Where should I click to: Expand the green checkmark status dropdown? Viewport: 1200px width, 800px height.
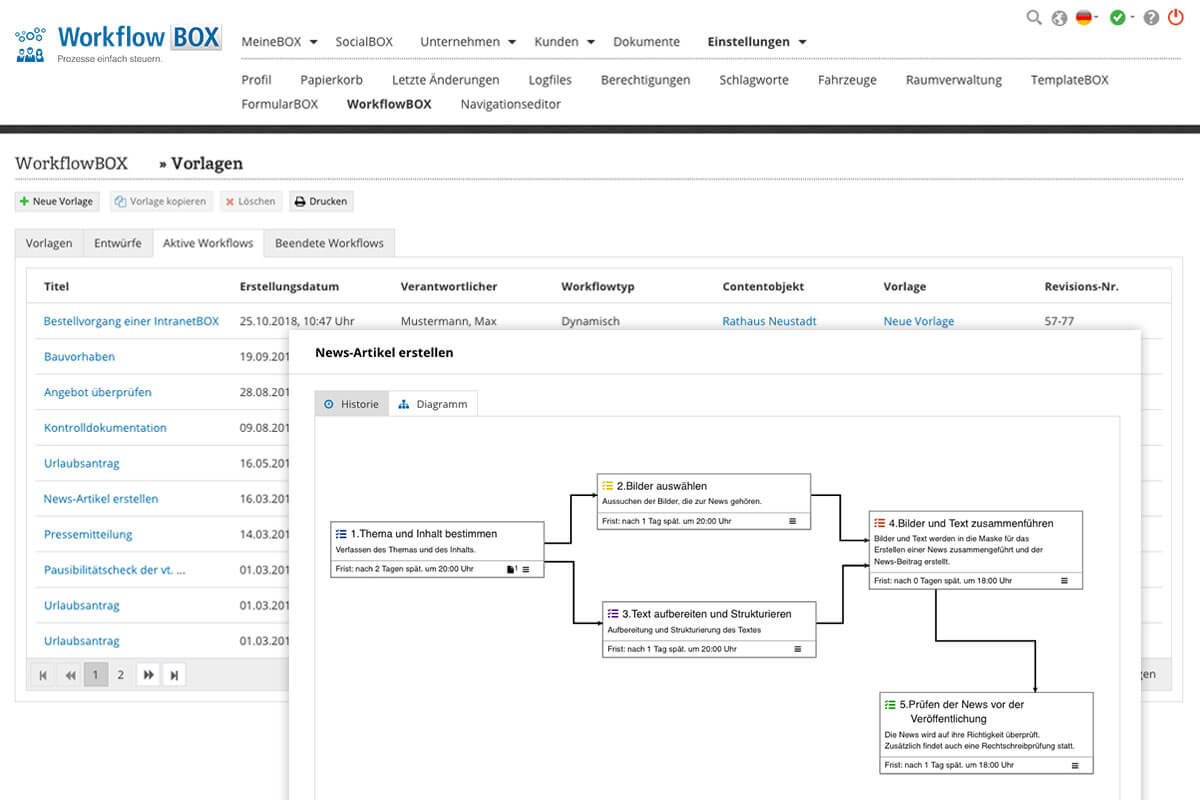coord(1122,18)
